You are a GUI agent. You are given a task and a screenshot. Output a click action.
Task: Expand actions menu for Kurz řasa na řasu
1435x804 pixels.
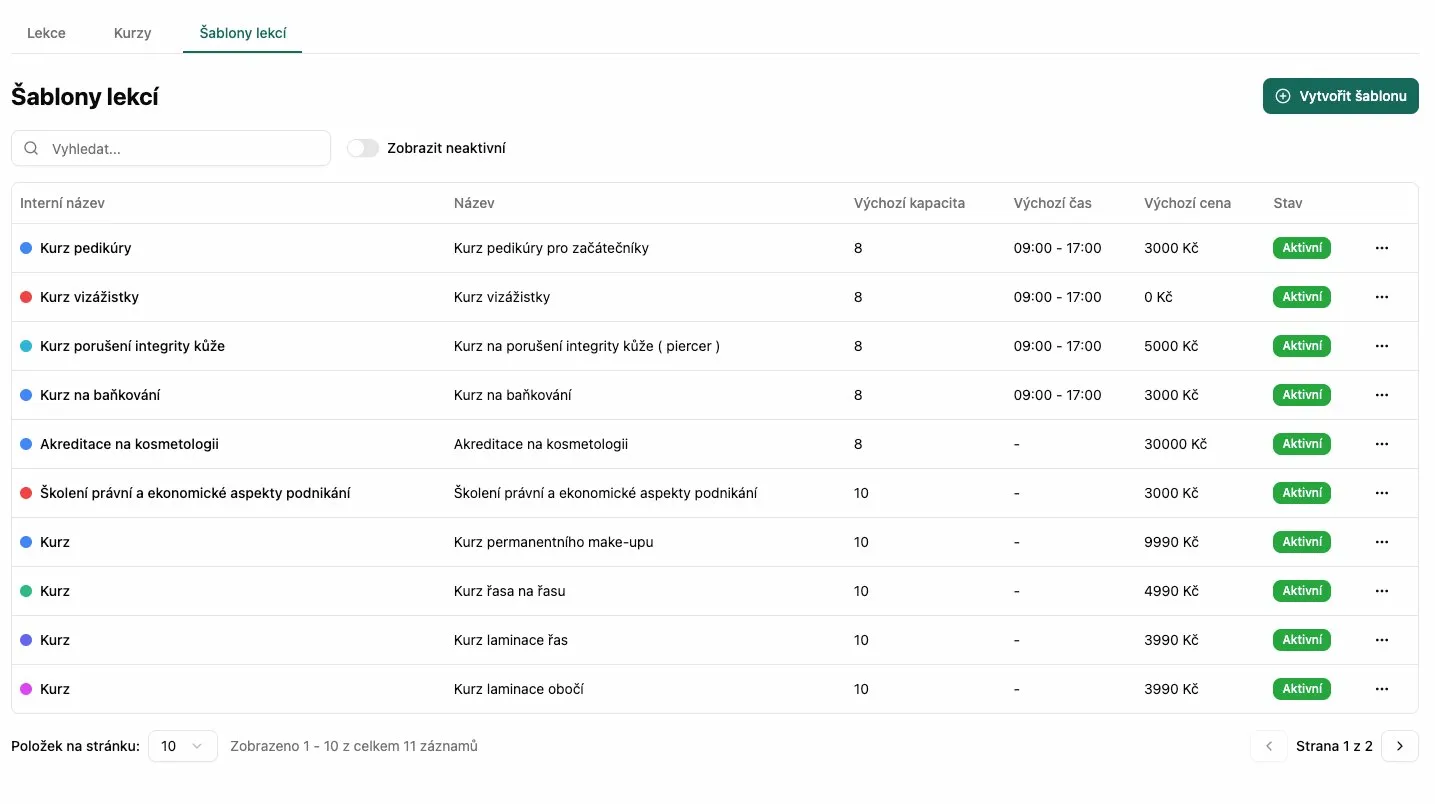pyautogui.click(x=1381, y=591)
